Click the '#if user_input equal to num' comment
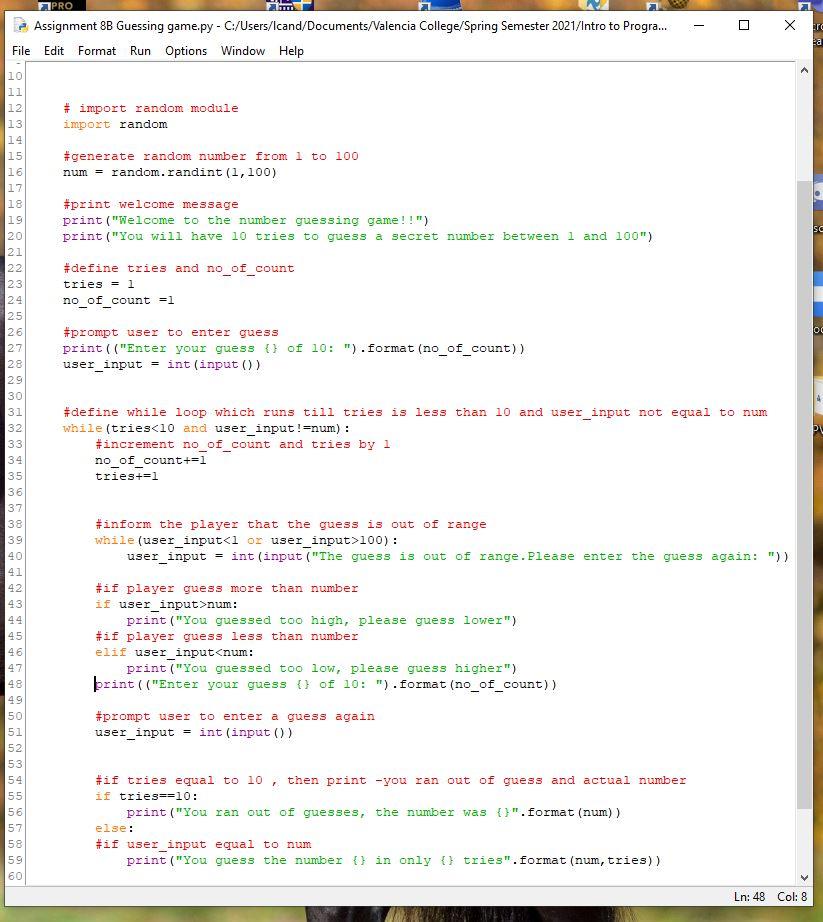 (x=203, y=844)
